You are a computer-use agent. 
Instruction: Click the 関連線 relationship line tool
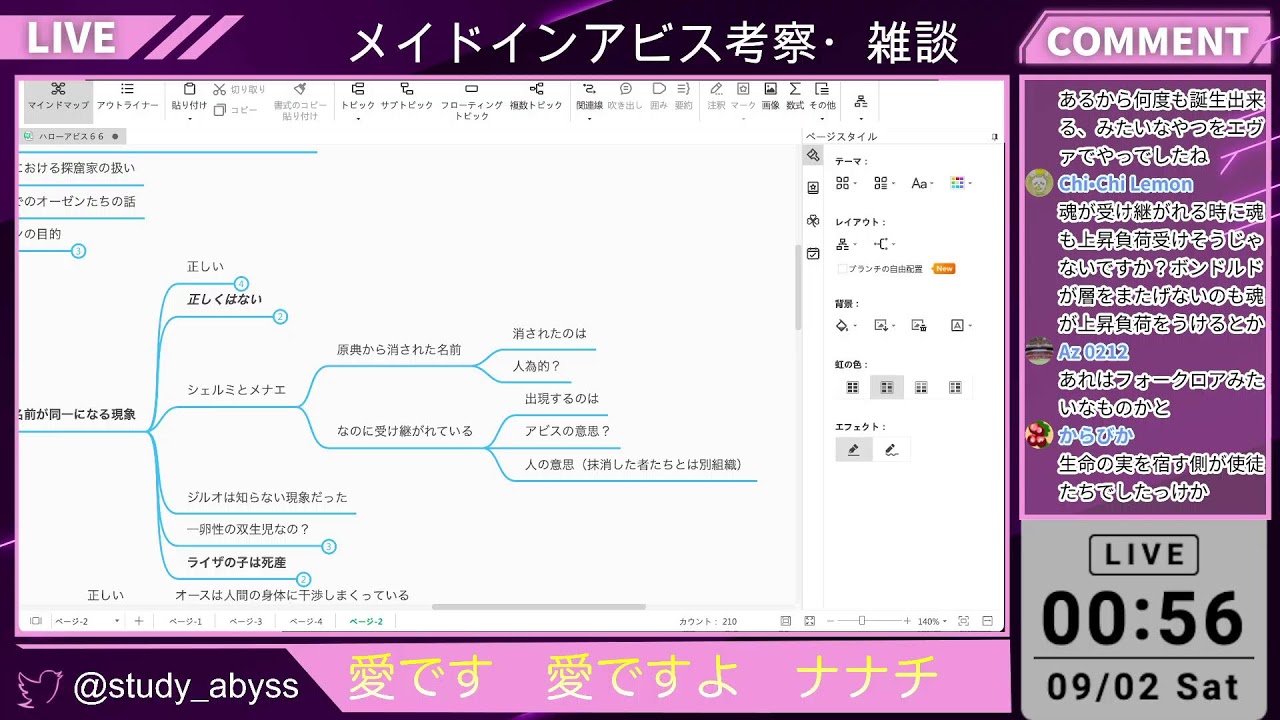(589, 96)
